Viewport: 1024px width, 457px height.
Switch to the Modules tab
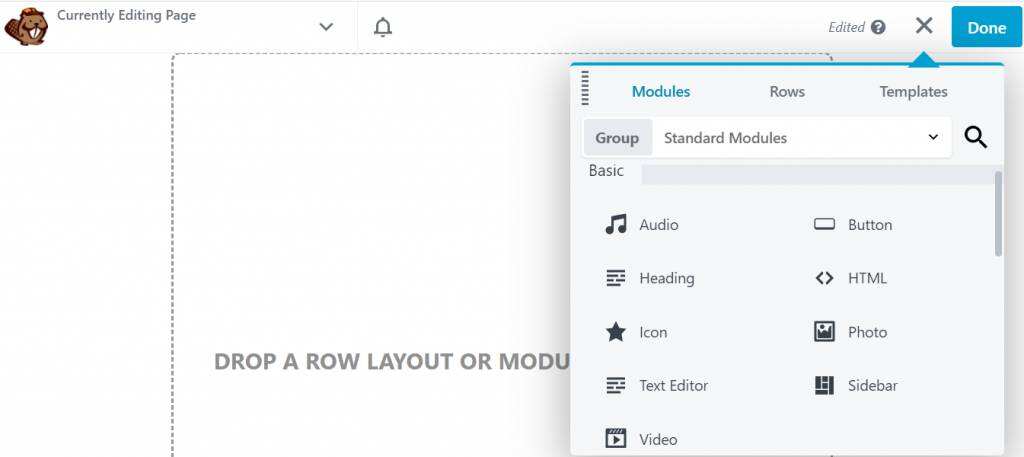[661, 92]
